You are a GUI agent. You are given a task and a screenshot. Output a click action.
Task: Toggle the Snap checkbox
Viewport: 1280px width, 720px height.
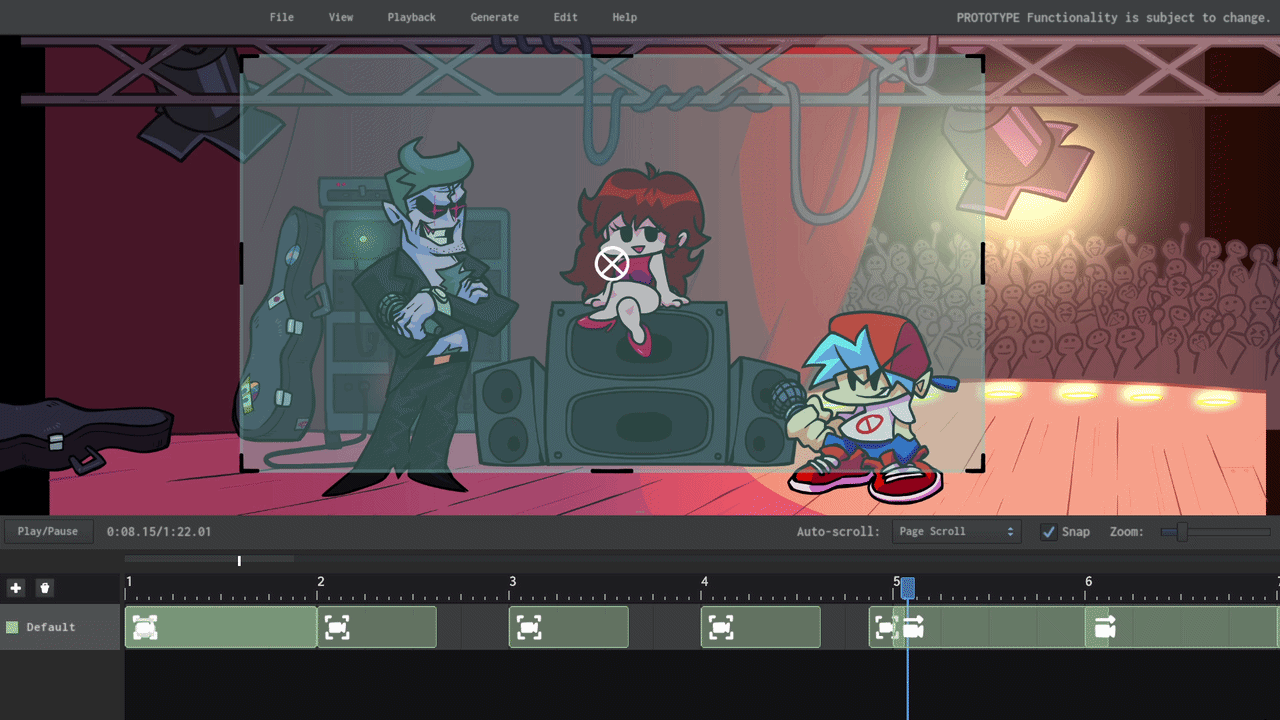(1048, 532)
